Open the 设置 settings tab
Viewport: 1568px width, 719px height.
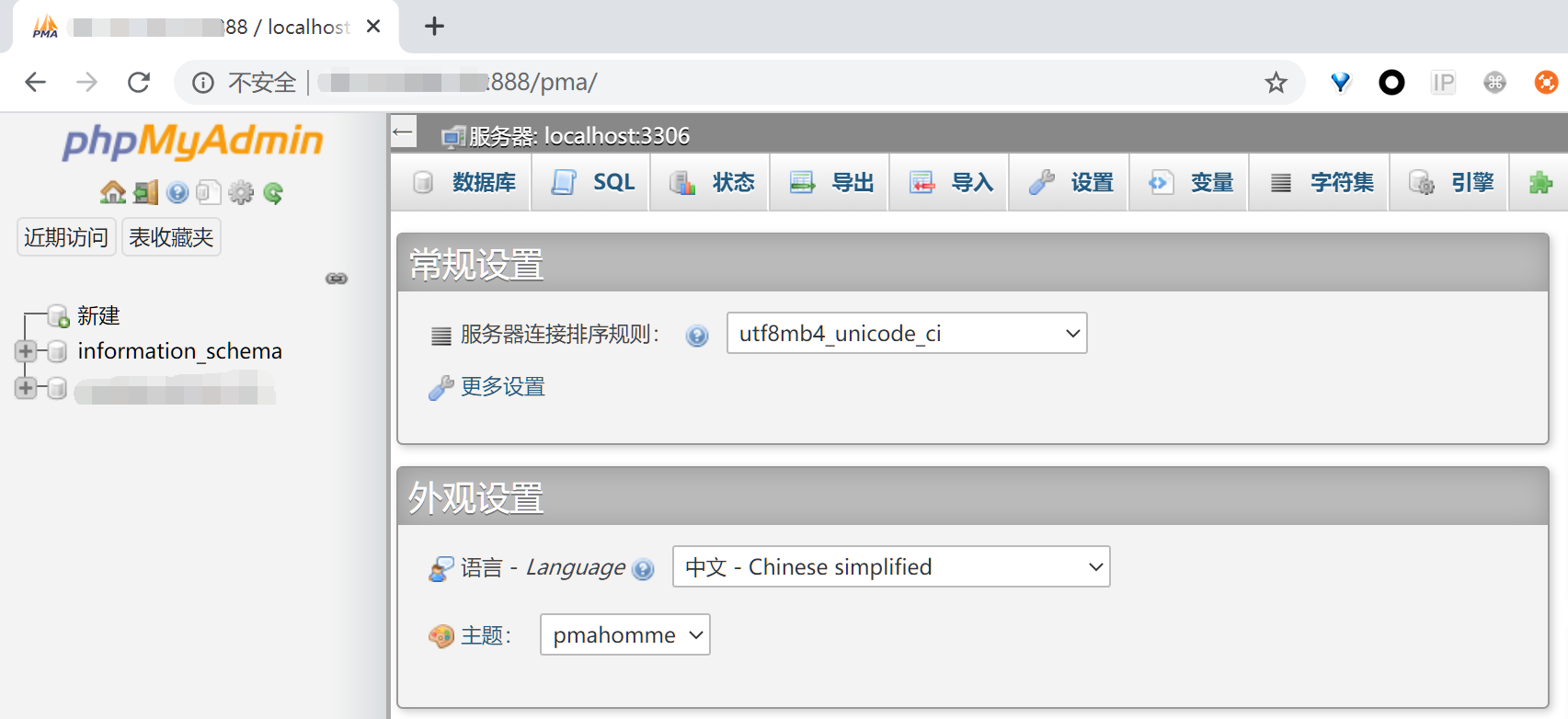click(x=1070, y=183)
